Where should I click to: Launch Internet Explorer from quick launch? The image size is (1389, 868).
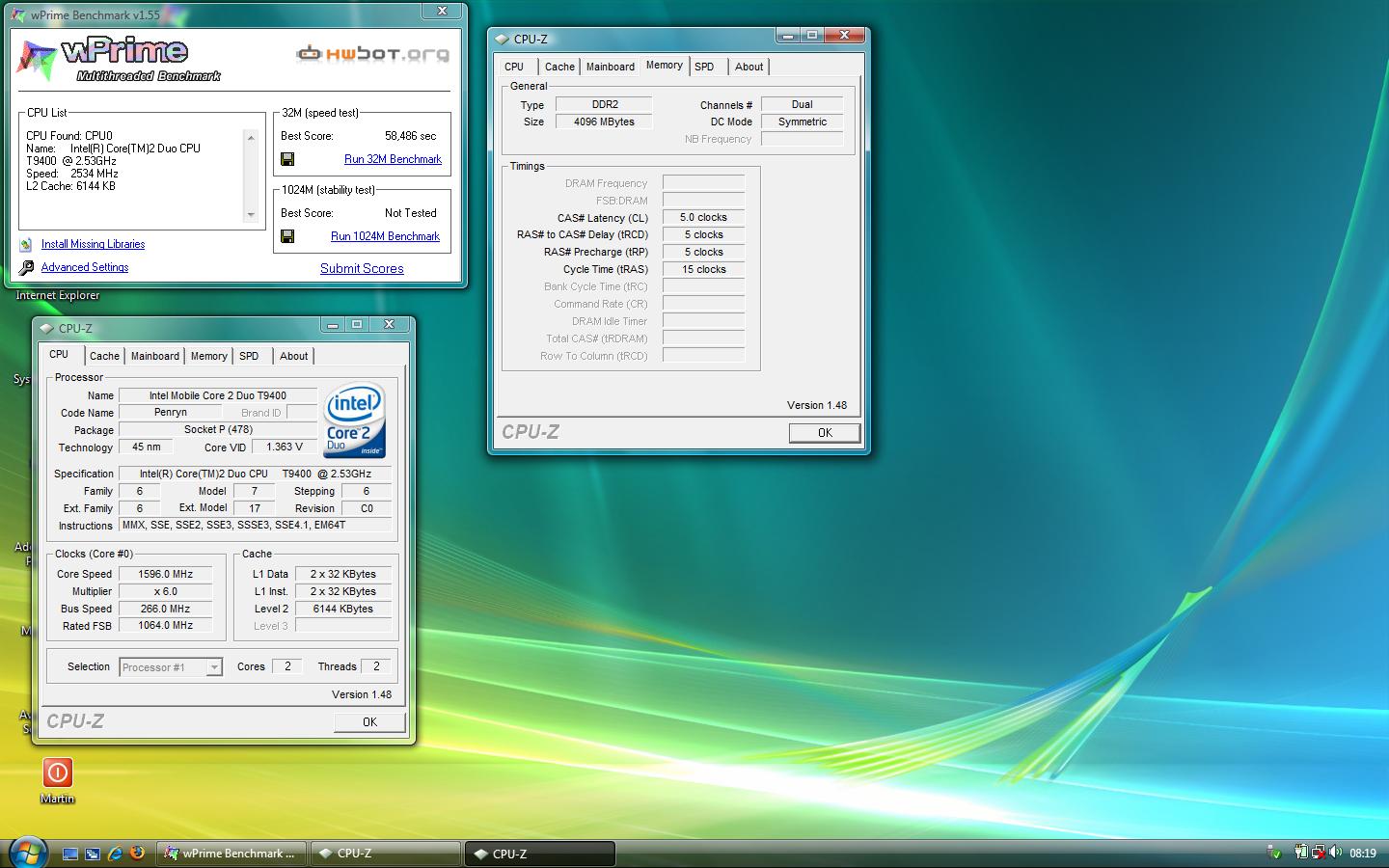tap(115, 854)
